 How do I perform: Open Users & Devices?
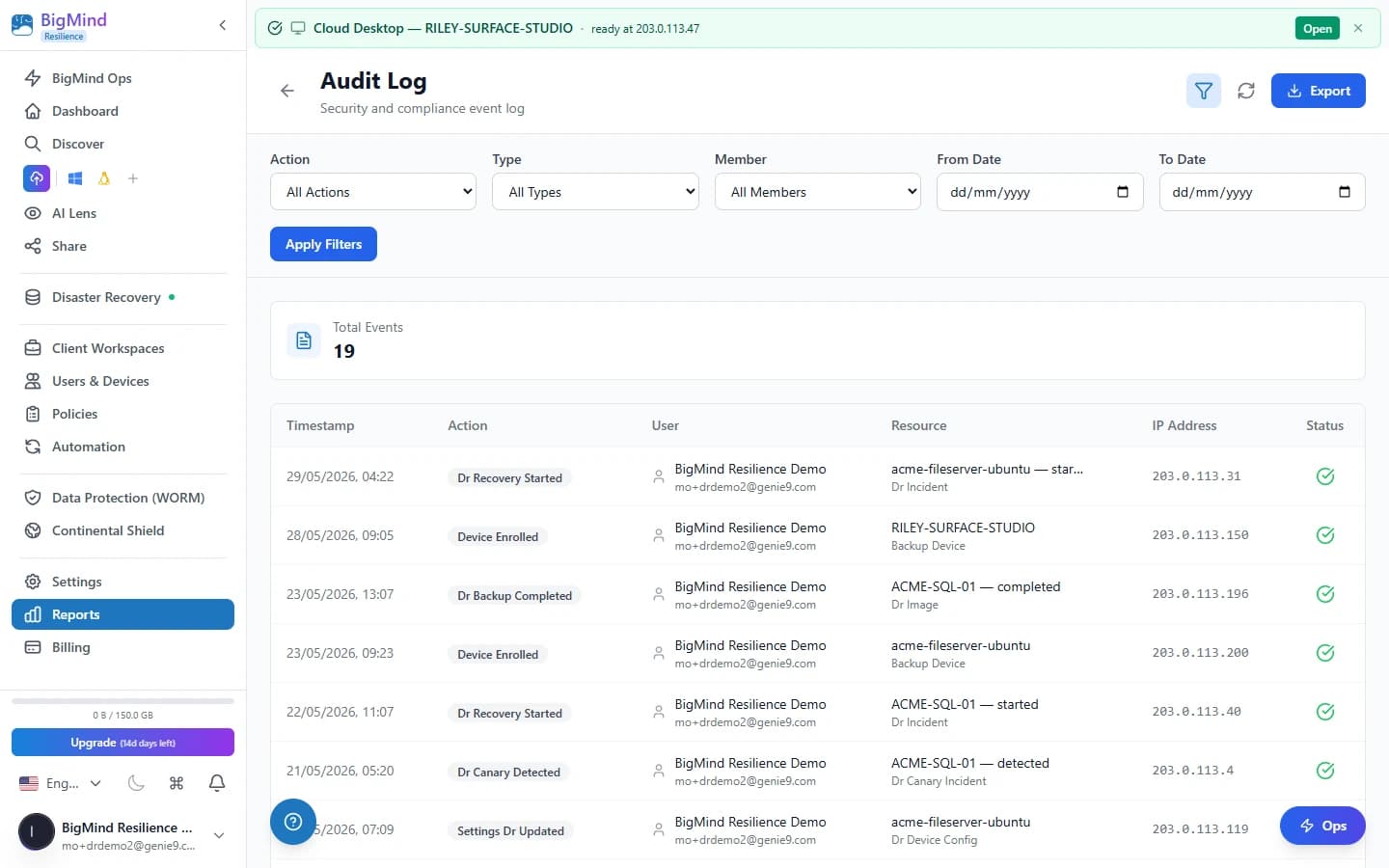[123, 381]
